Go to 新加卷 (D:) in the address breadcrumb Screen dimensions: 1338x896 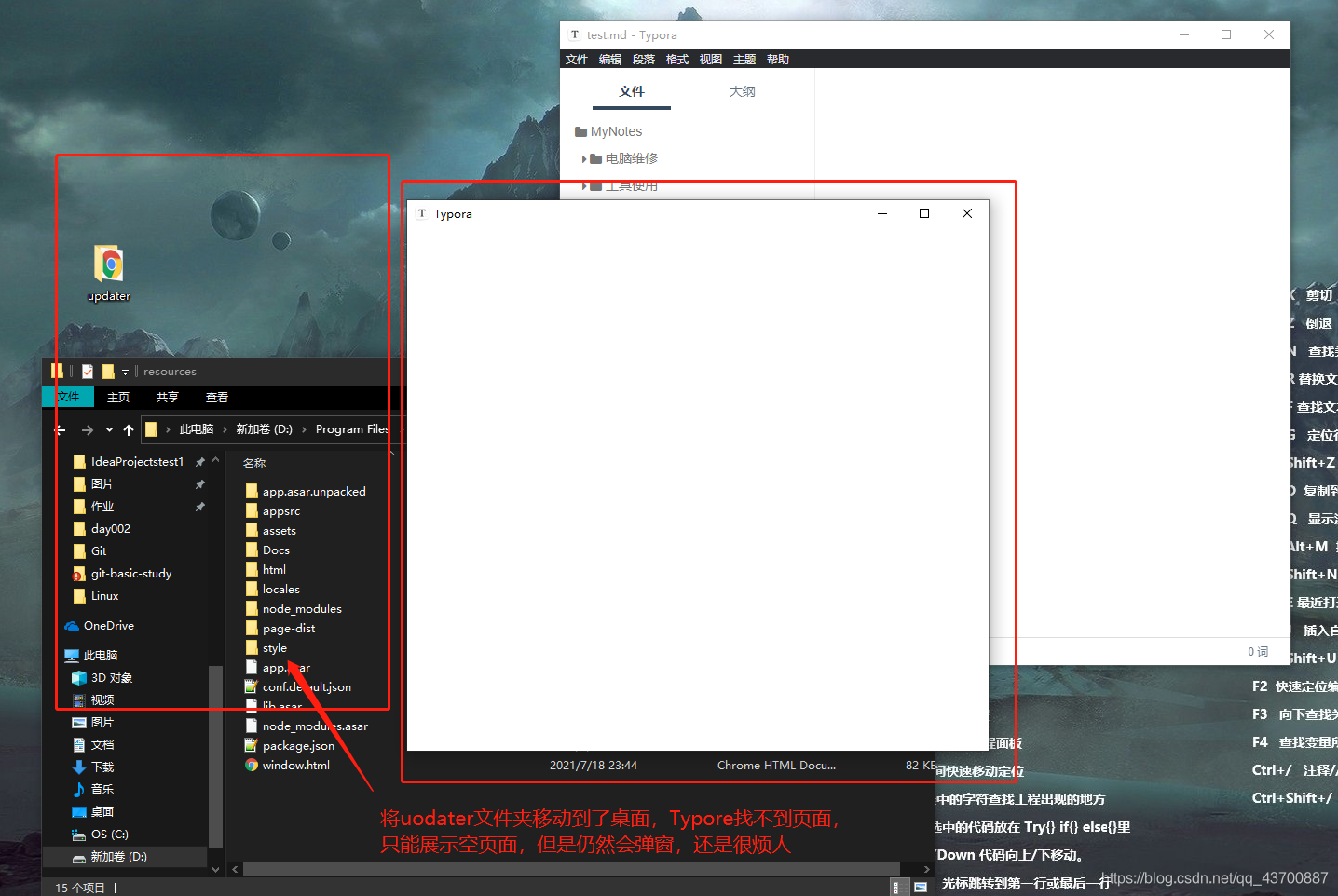coord(264,429)
